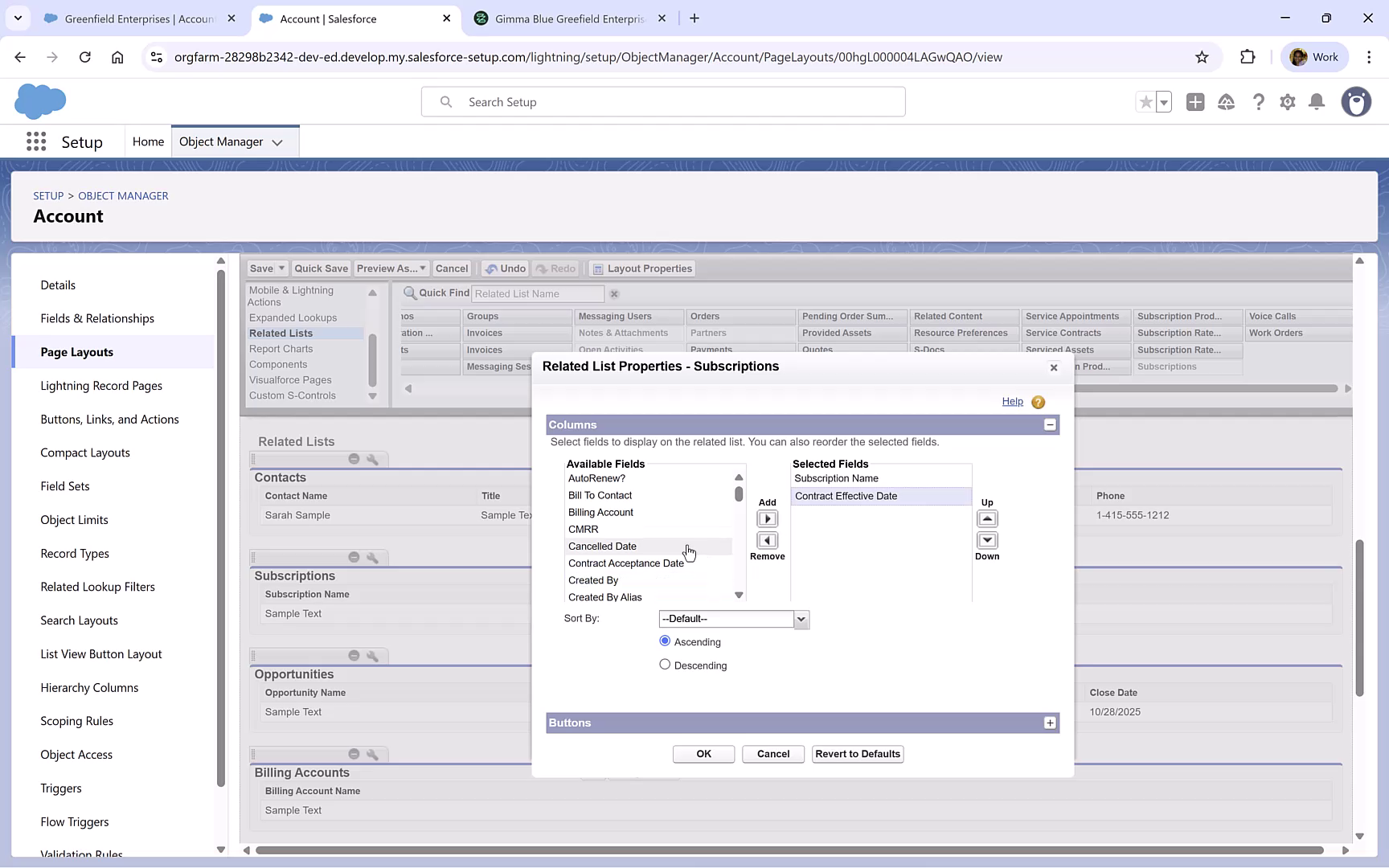Click the Add arrow to move selected field
Image resolution: width=1389 pixels, height=868 pixels.
click(767, 518)
